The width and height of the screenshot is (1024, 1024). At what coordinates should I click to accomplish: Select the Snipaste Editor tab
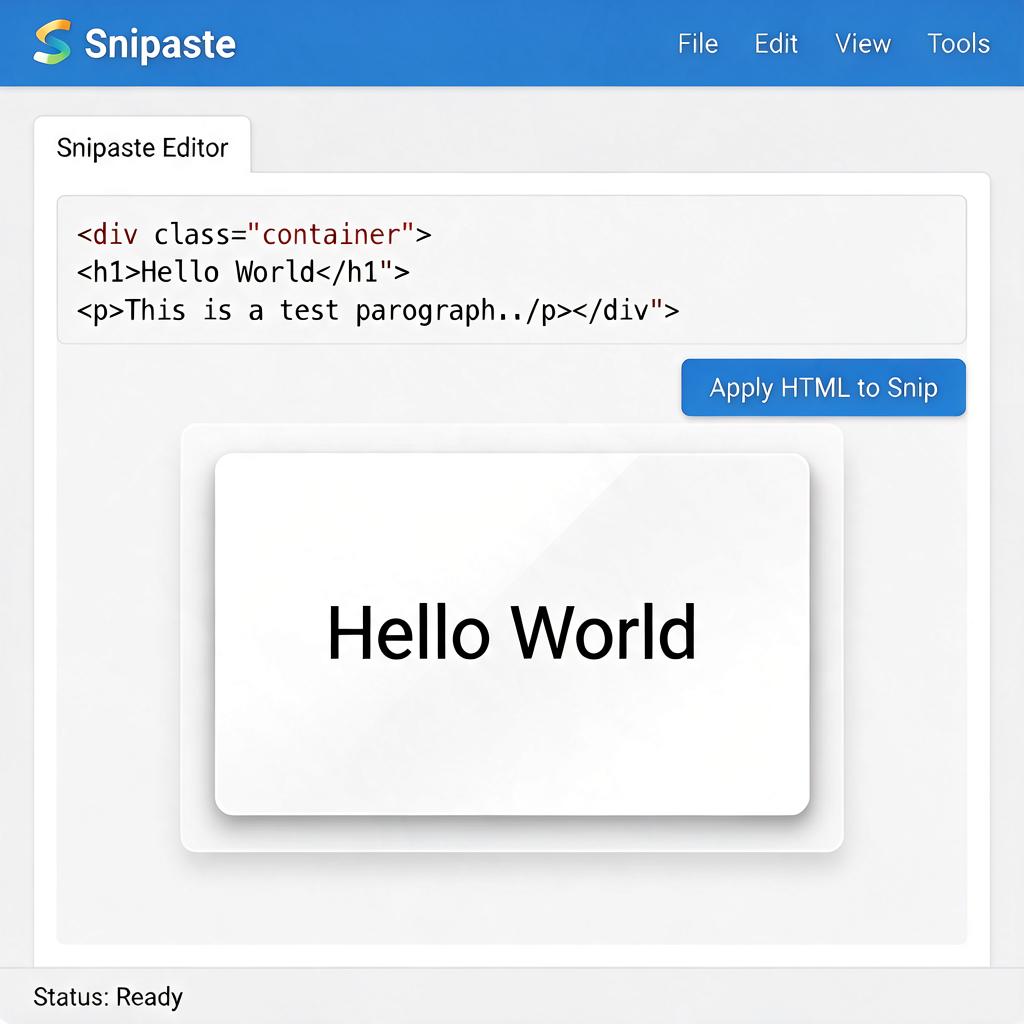coord(142,147)
